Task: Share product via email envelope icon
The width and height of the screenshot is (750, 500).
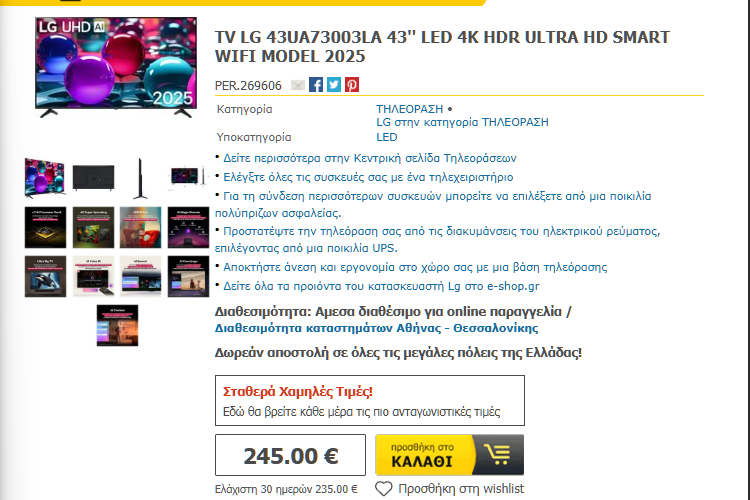Action: point(298,85)
